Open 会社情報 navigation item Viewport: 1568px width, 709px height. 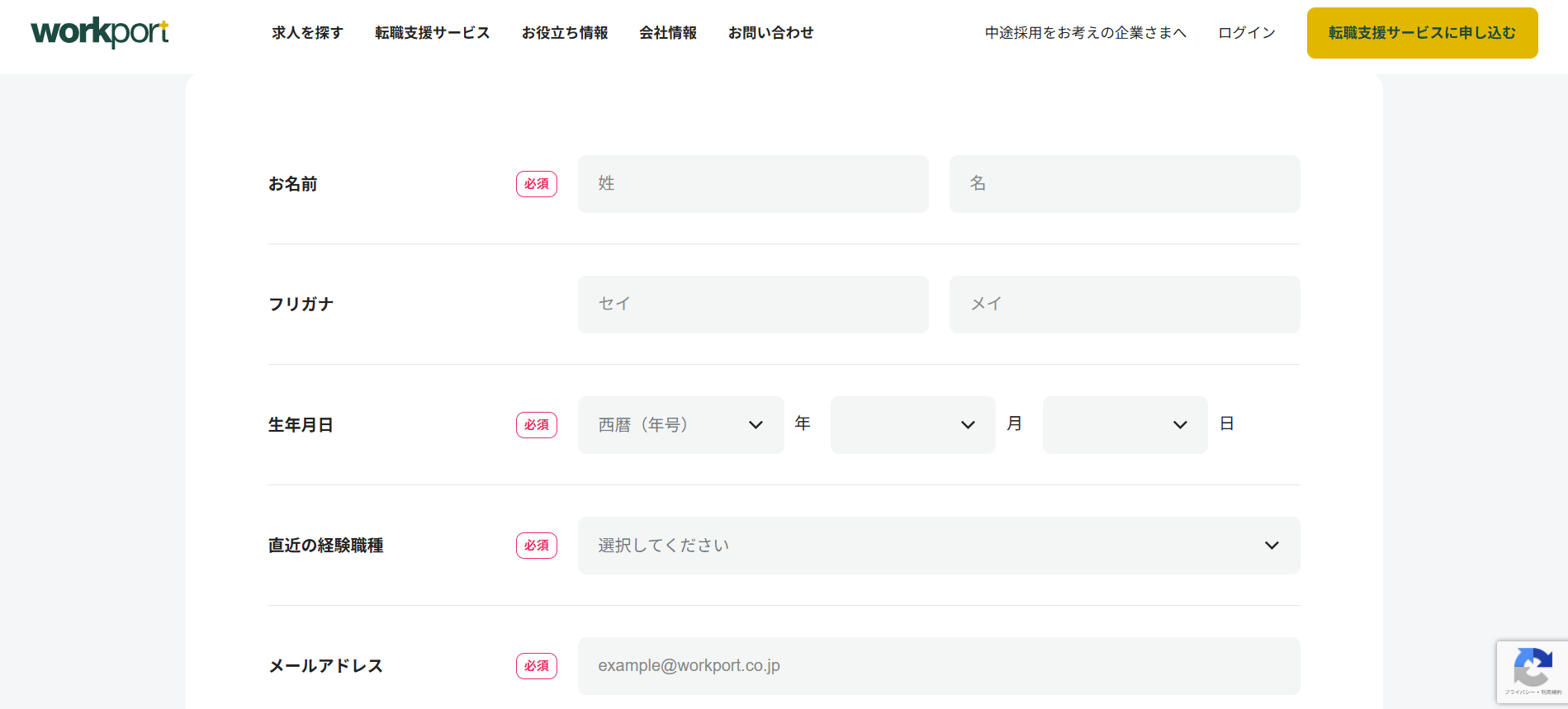point(668,33)
